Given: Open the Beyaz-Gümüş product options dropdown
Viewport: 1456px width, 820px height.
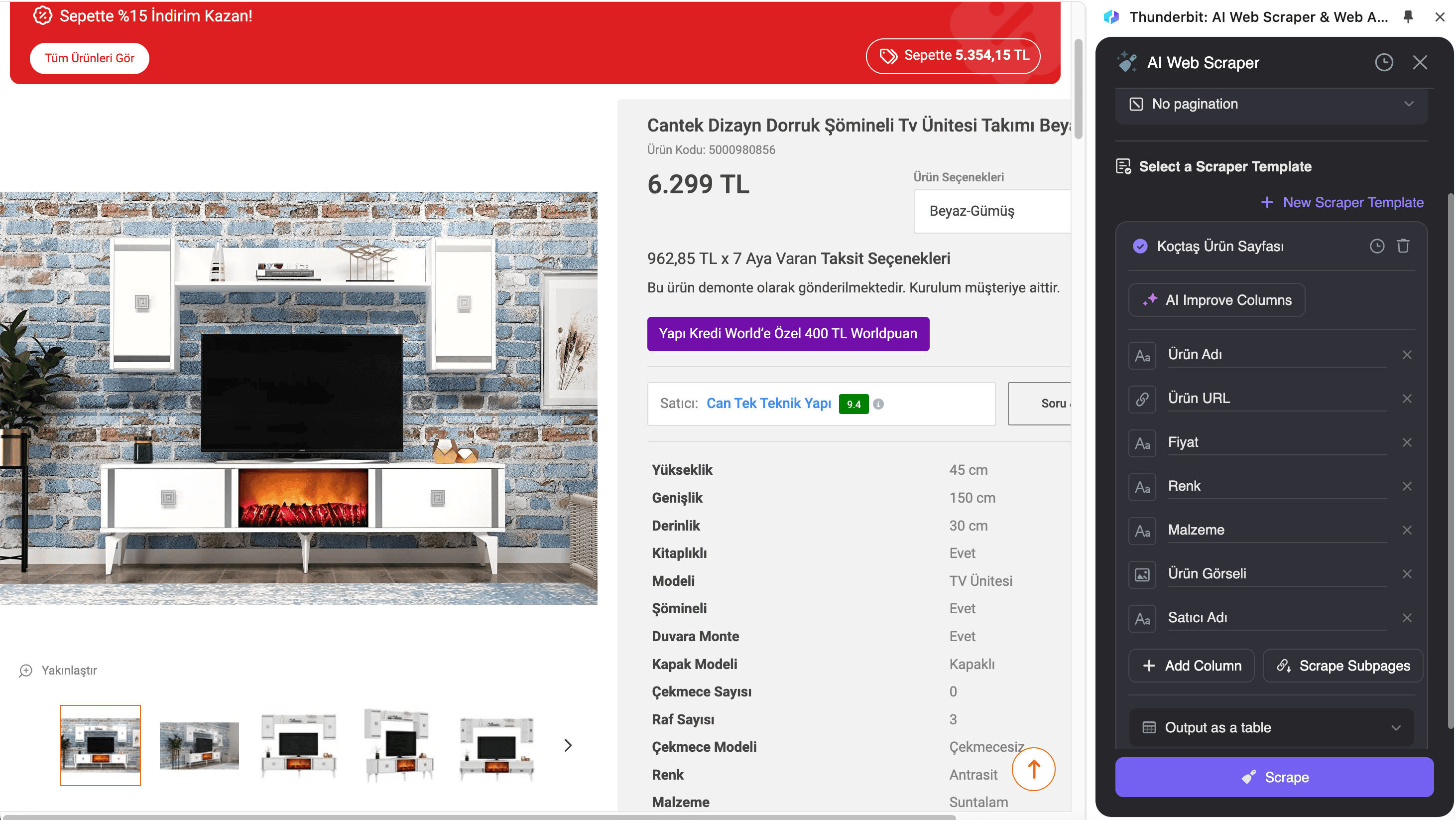Looking at the screenshot, I should coord(992,211).
